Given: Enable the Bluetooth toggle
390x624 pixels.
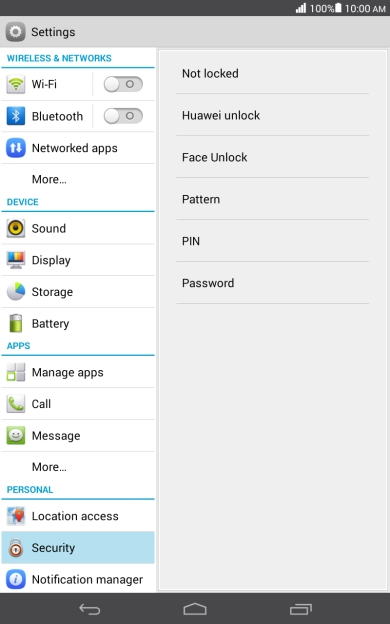Looking at the screenshot, I should click(x=123, y=116).
